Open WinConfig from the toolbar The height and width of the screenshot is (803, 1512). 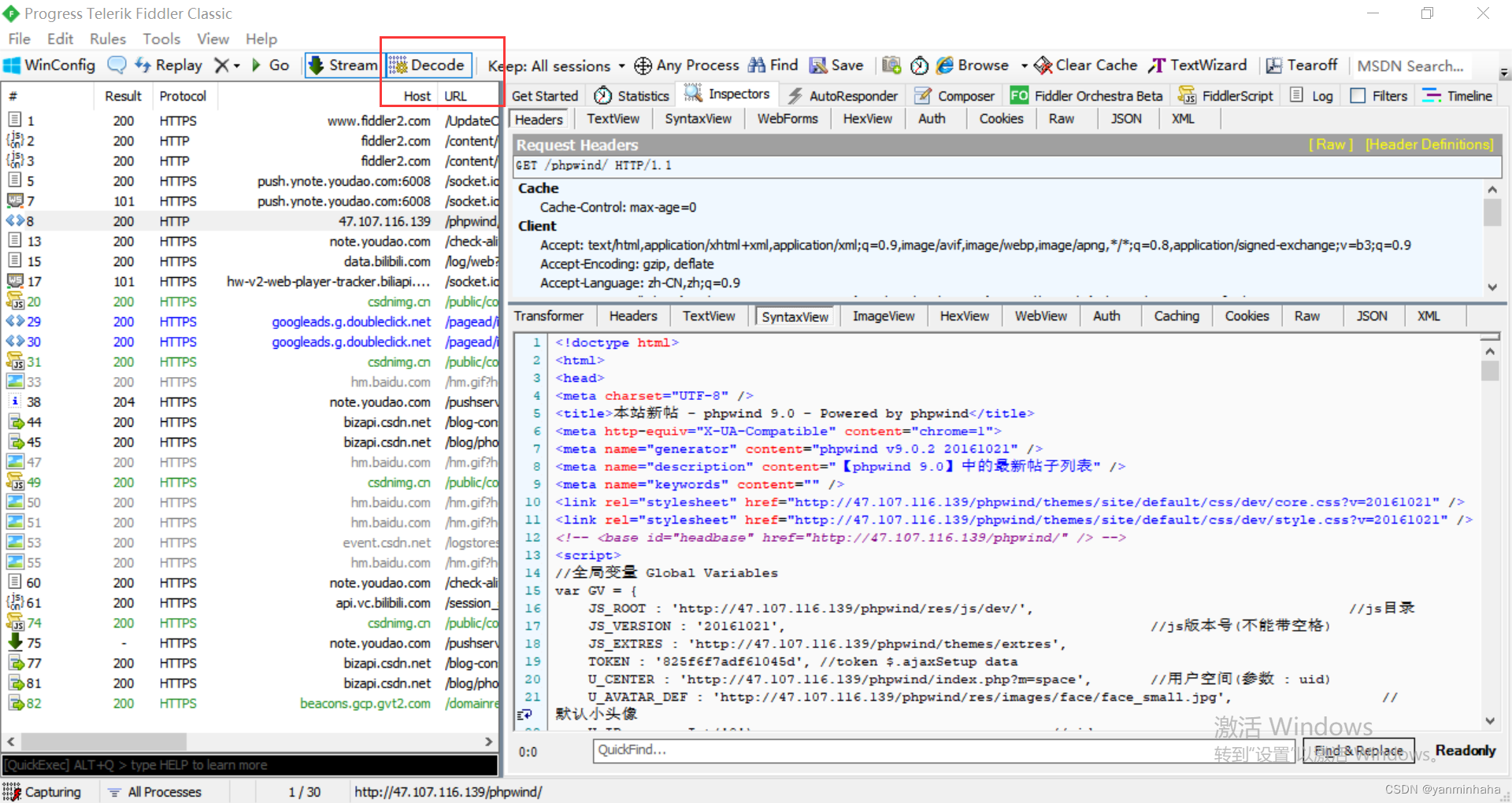pos(50,65)
